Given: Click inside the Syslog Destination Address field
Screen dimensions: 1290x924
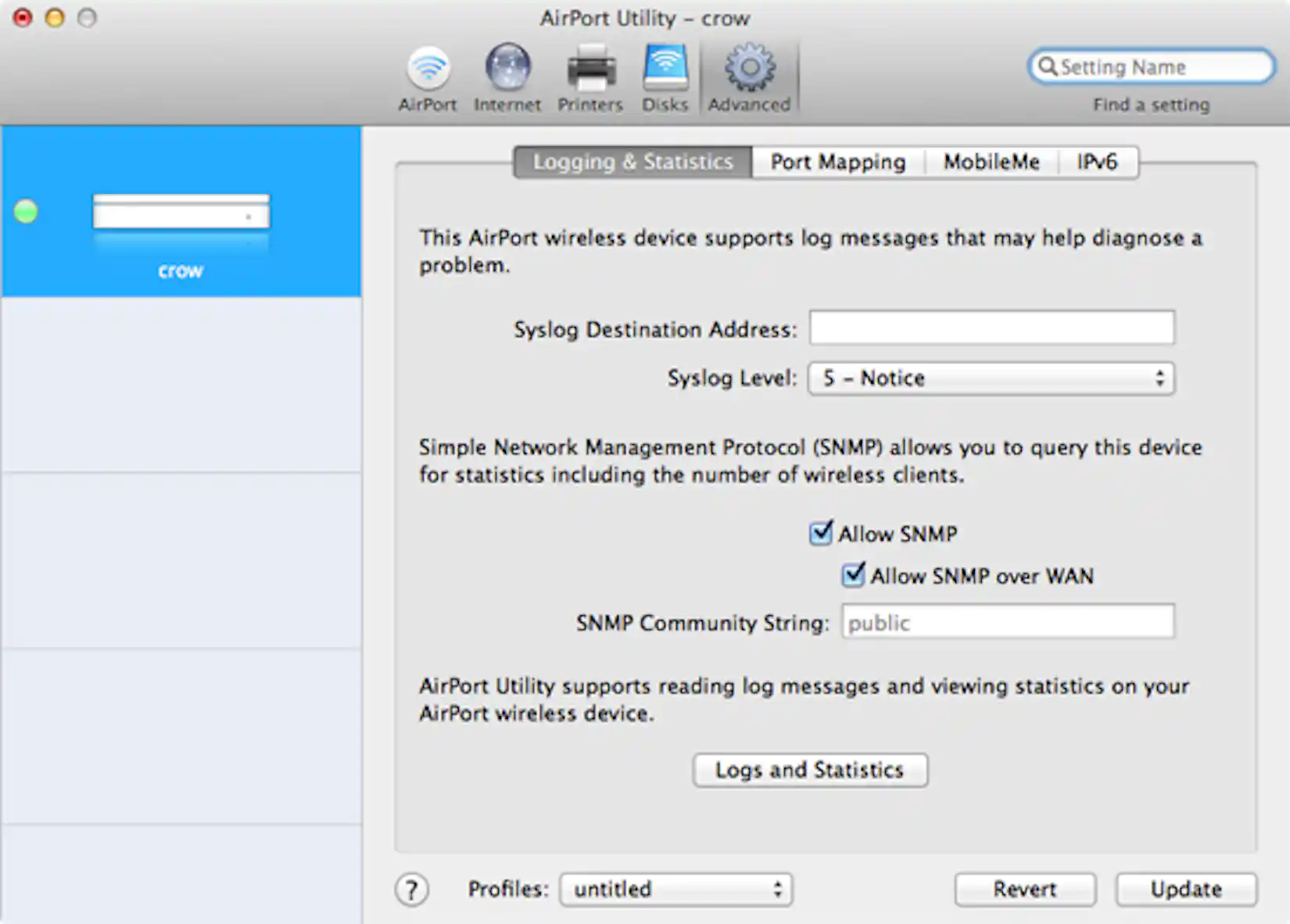Looking at the screenshot, I should (990, 328).
